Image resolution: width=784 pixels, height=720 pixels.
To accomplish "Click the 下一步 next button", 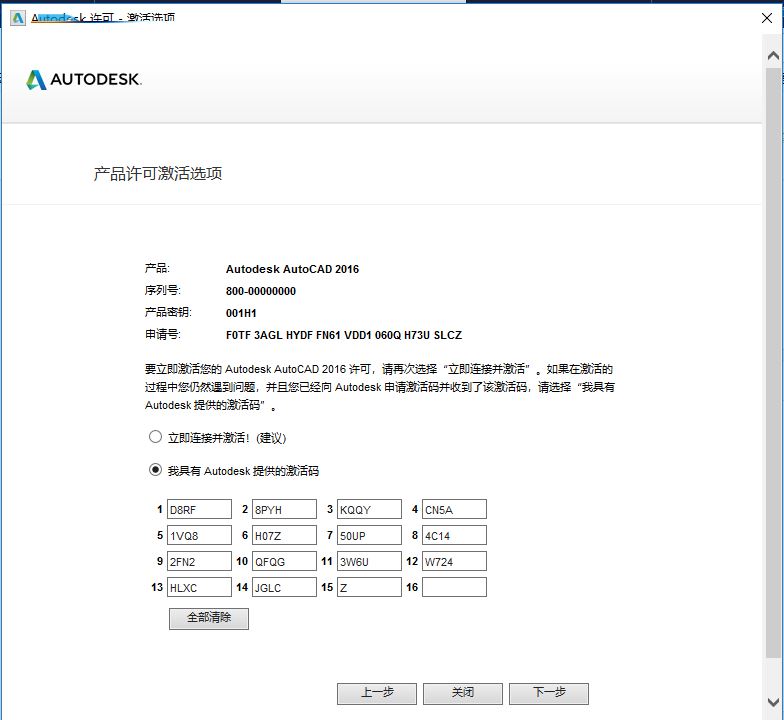I will (548, 694).
